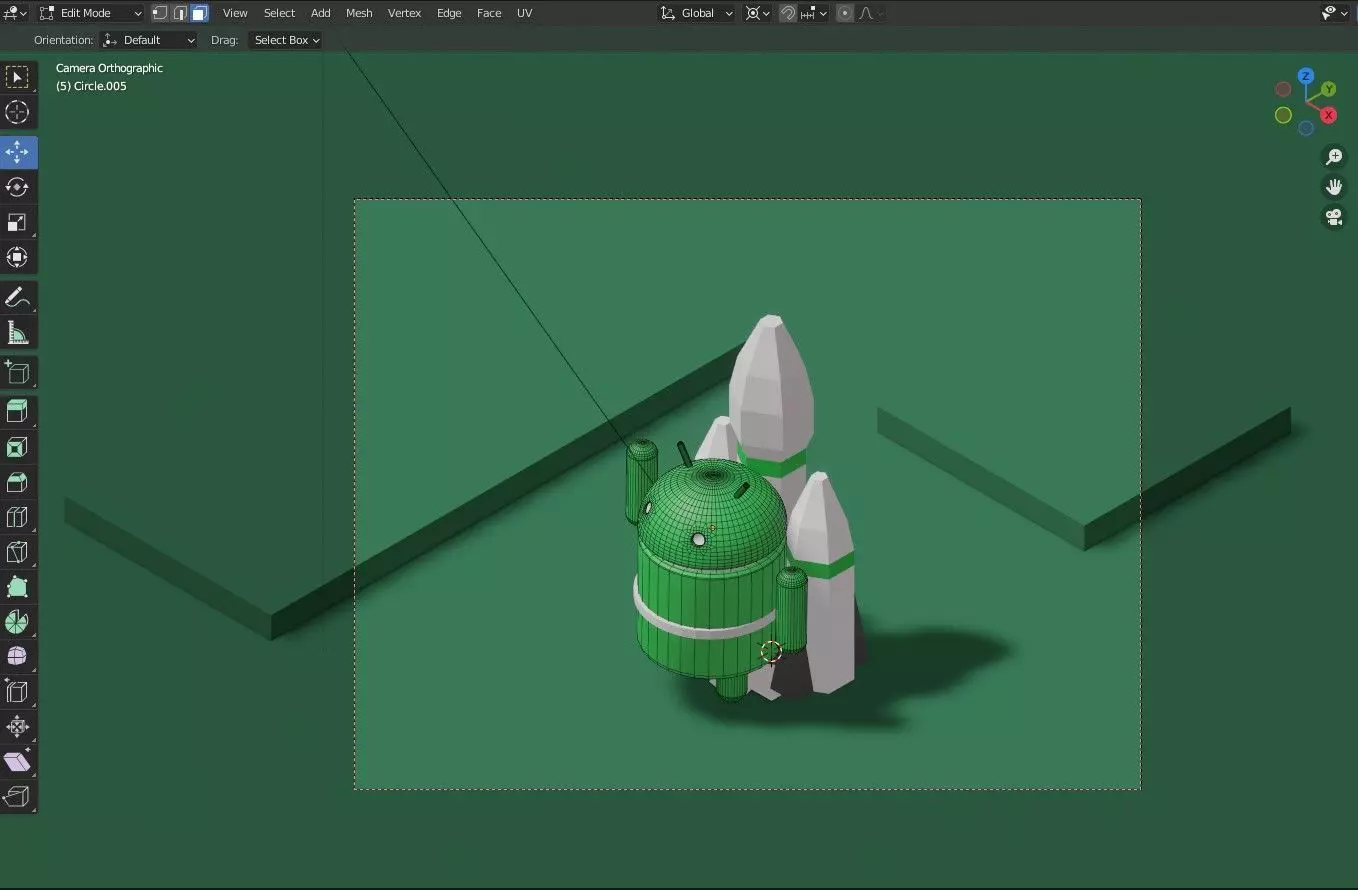Image resolution: width=1358 pixels, height=890 pixels.
Task: Open the Edge menu
Action: (x=449, y=13)
